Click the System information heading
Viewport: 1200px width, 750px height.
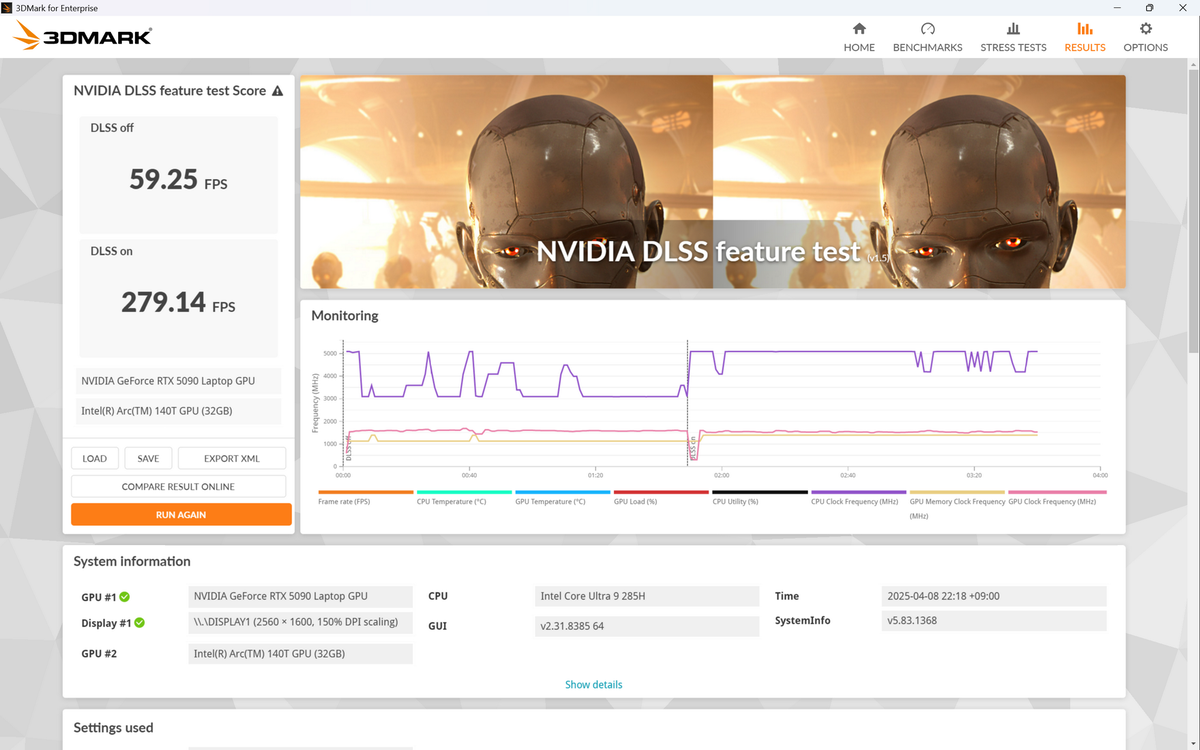132,562
